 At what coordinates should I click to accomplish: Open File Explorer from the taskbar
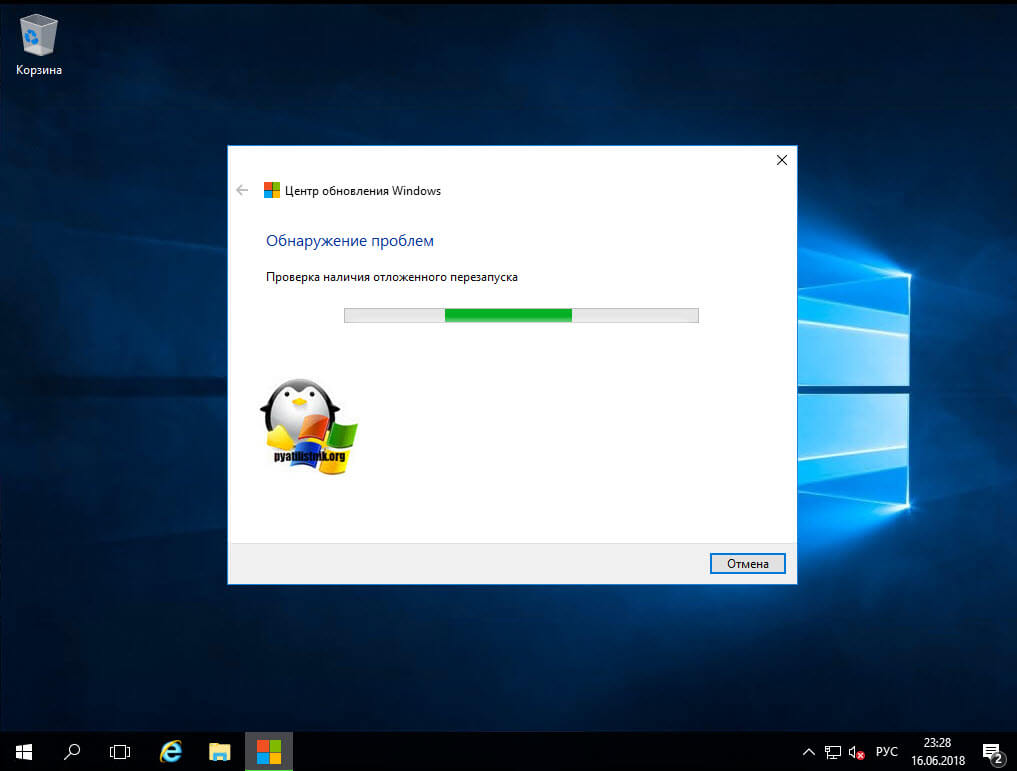(x=220, y=752)
